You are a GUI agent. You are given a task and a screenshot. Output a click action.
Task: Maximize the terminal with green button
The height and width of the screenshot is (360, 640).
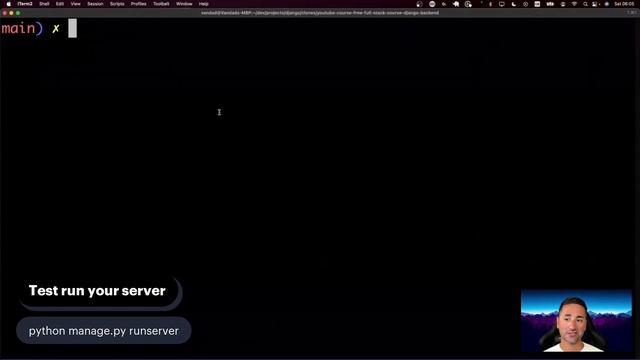18,13
